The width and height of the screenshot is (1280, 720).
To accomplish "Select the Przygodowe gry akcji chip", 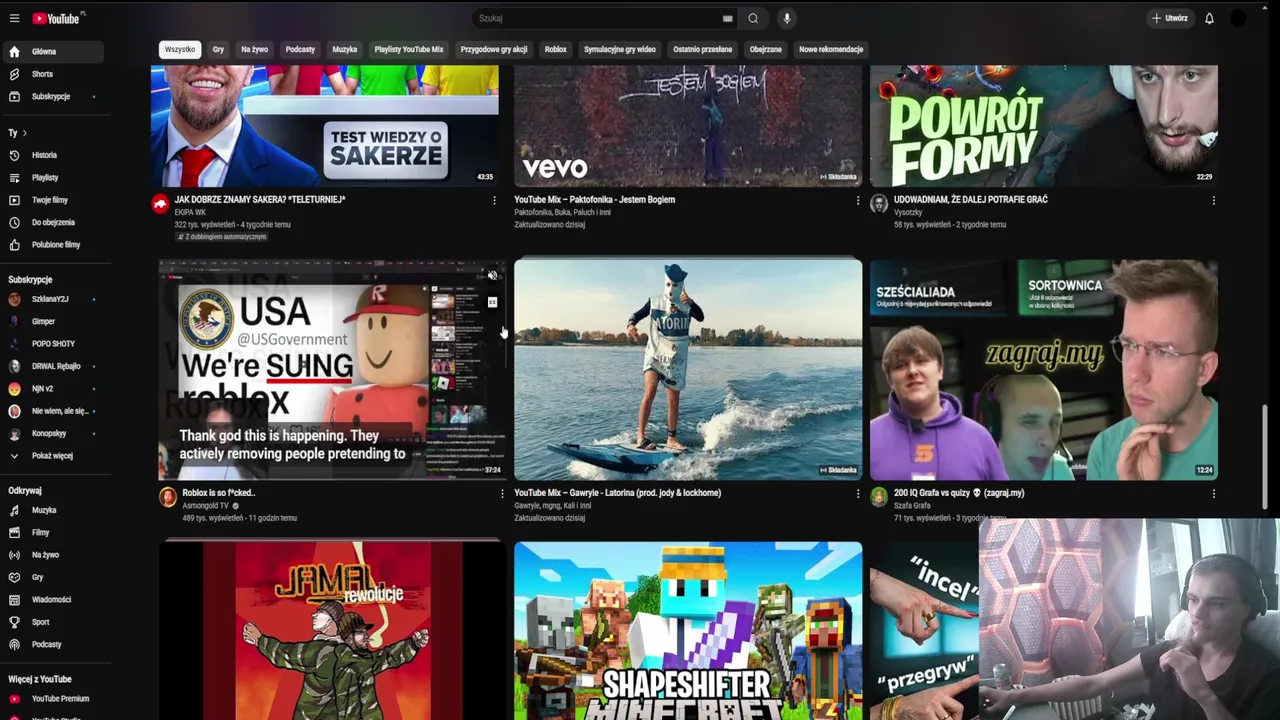I will pos(494,49).
